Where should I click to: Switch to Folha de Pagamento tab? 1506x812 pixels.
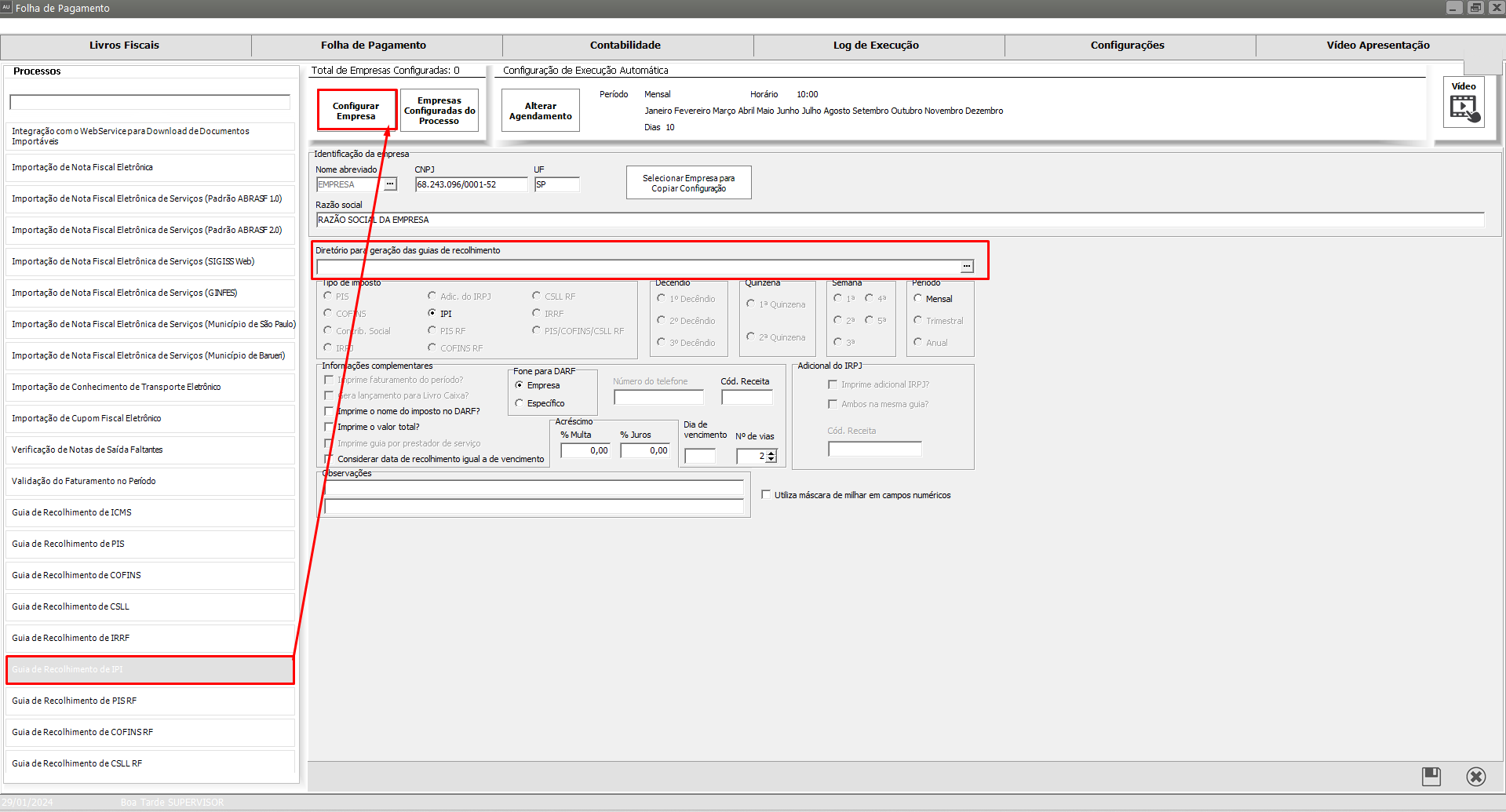(374, 46)
